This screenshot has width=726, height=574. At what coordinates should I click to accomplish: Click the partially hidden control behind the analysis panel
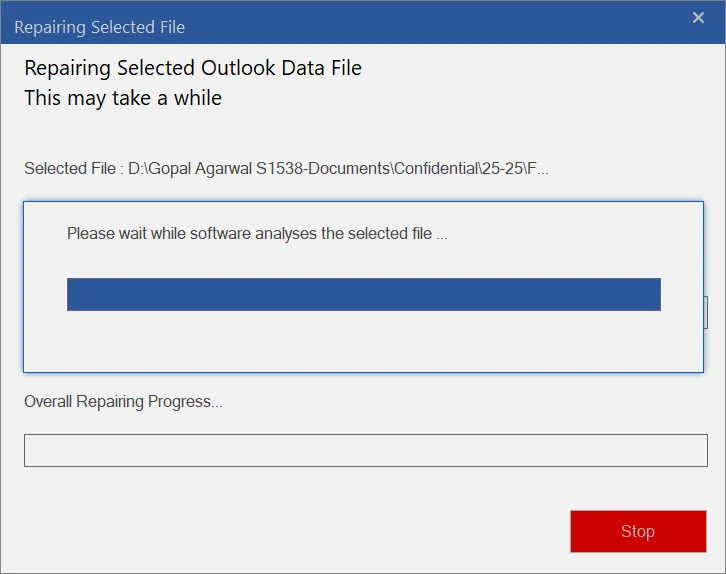pos(706,312)
